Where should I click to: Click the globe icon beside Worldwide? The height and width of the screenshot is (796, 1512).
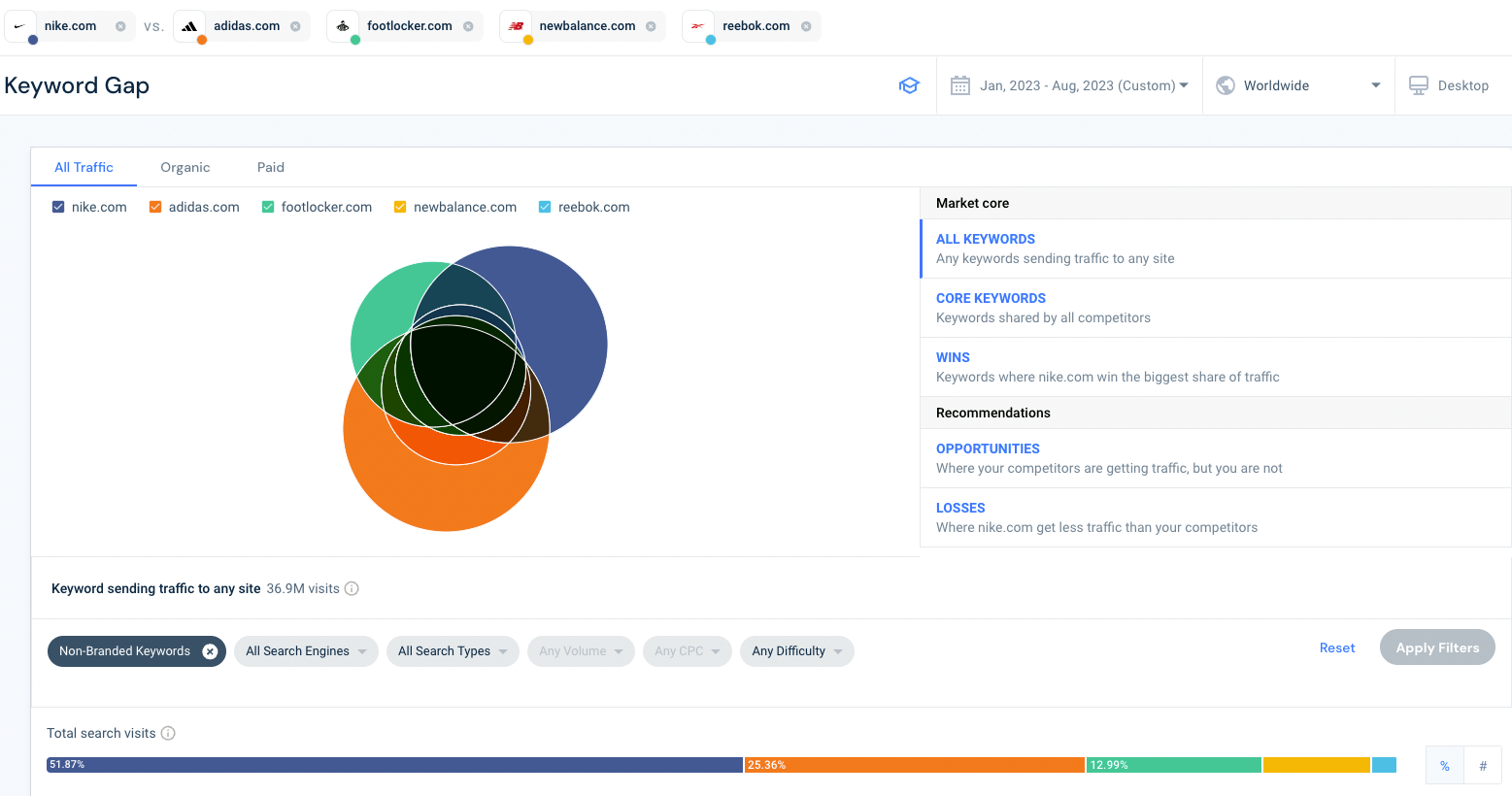point(1226,85)
